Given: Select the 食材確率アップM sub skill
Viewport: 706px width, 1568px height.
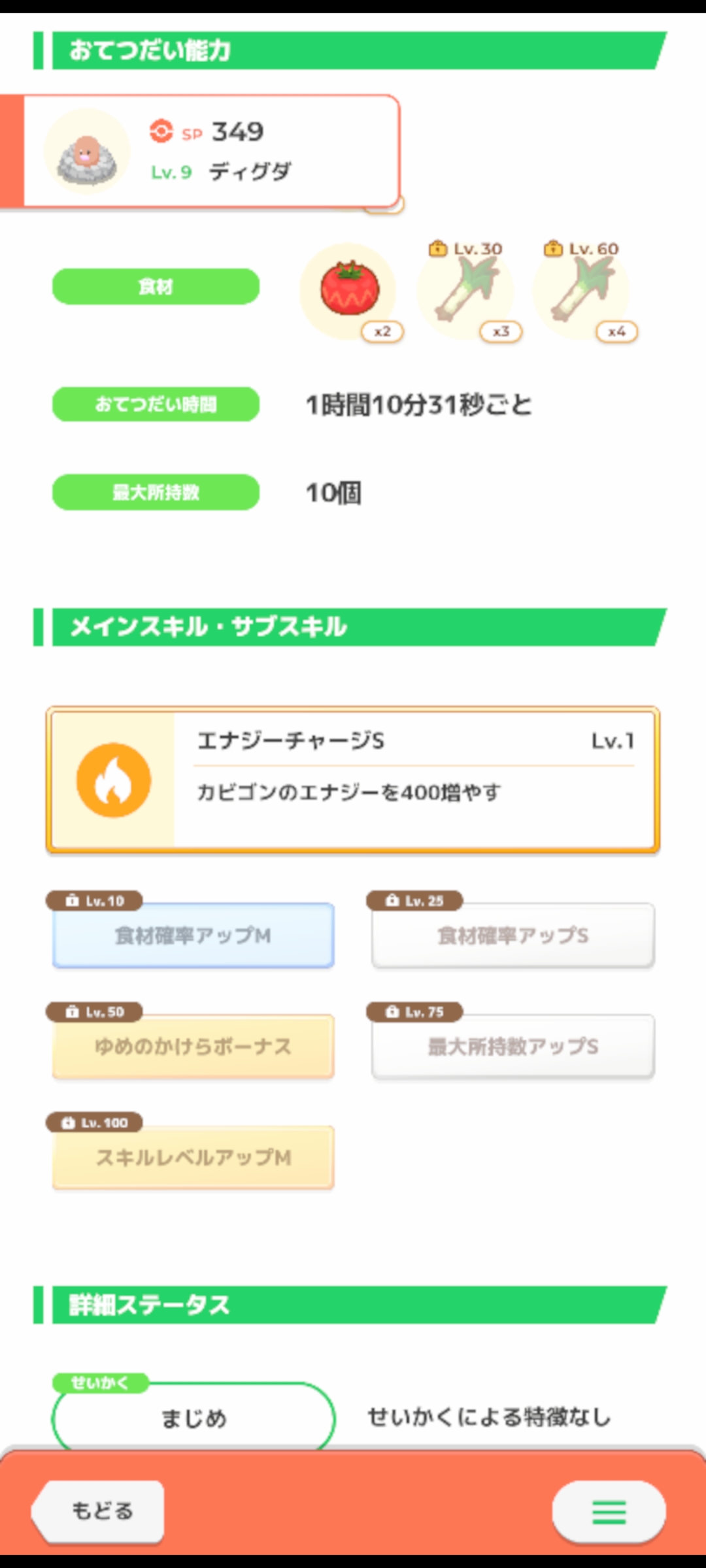Looking at the screenshot, I should click(x=193, y=936).
